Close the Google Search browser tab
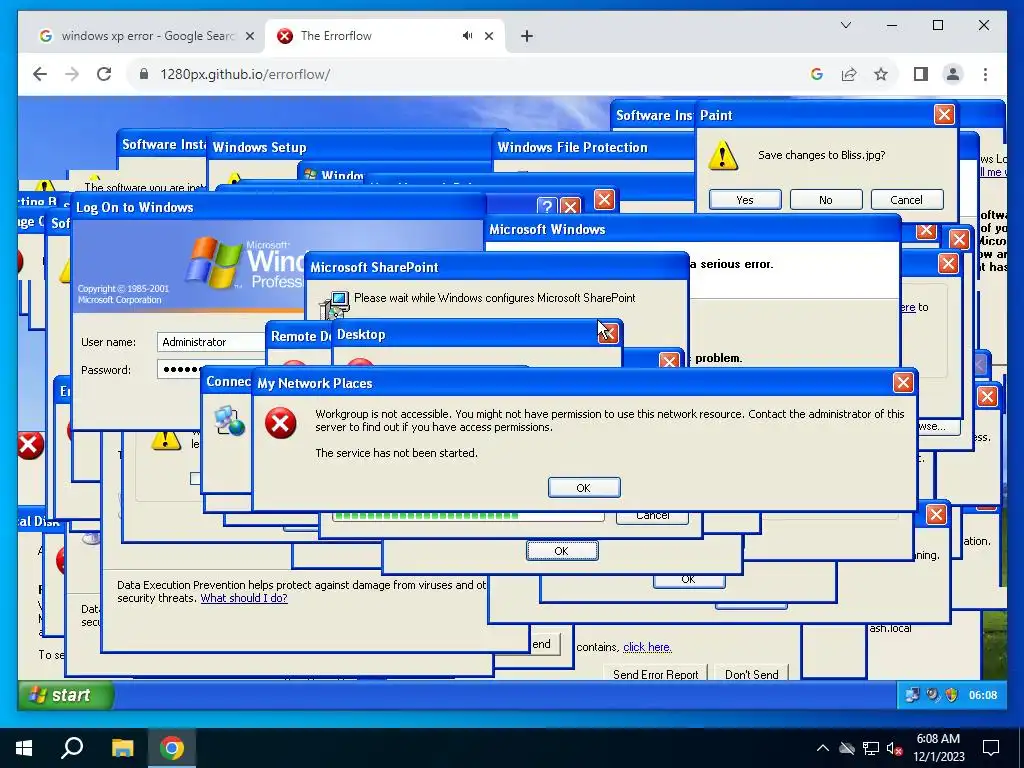The height and width of the screenshot is (768, 1024). [x=249, y=37]
